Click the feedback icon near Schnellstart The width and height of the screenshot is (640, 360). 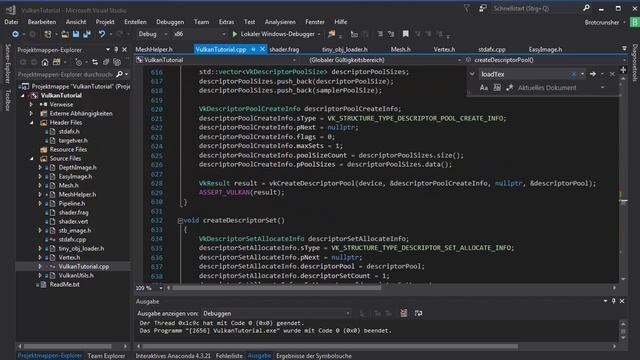point(483,8)
